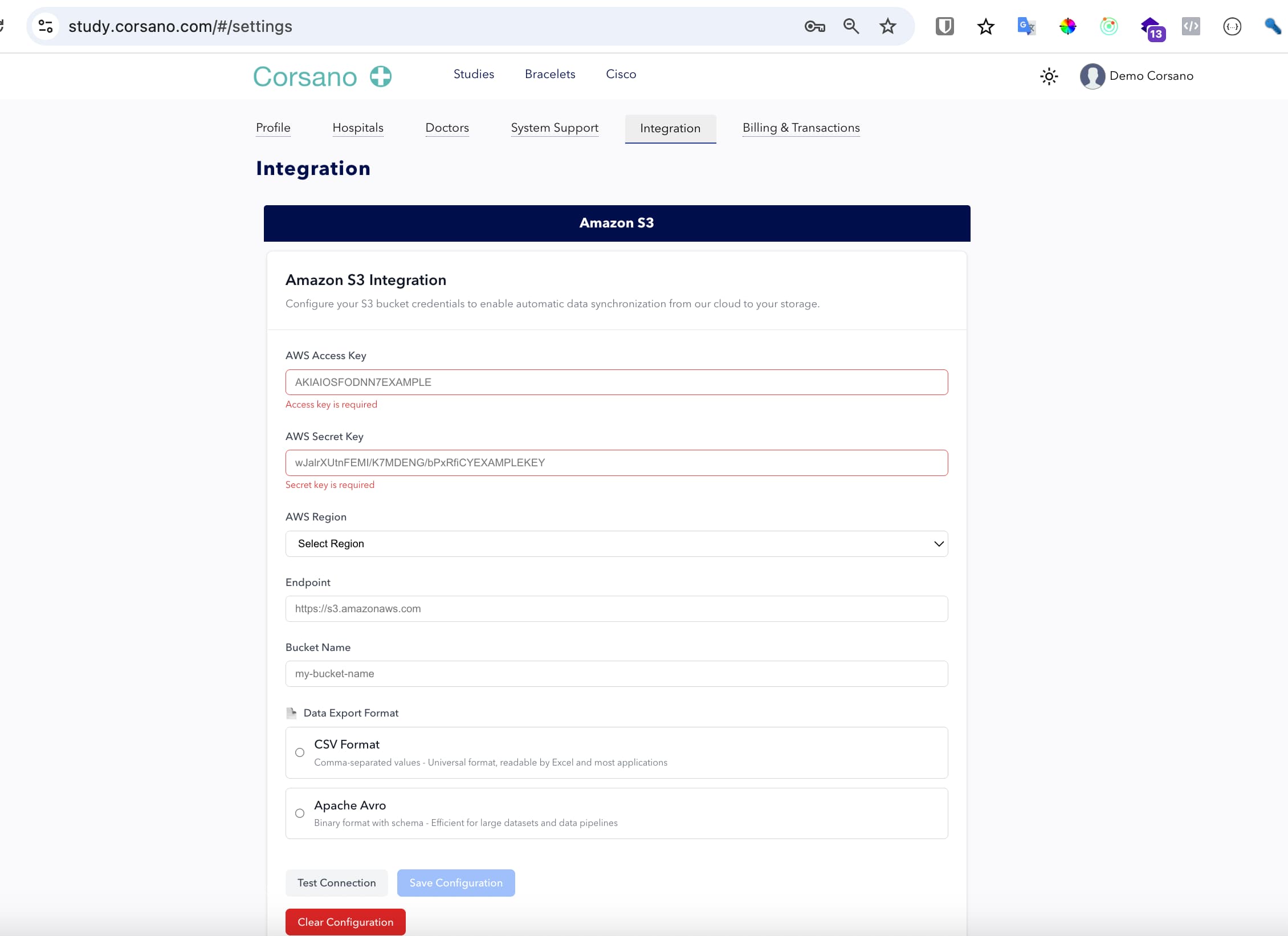Click the color picker extension icon
The width and height of the screenshot is (1288, 936).
click(1067, 26)
